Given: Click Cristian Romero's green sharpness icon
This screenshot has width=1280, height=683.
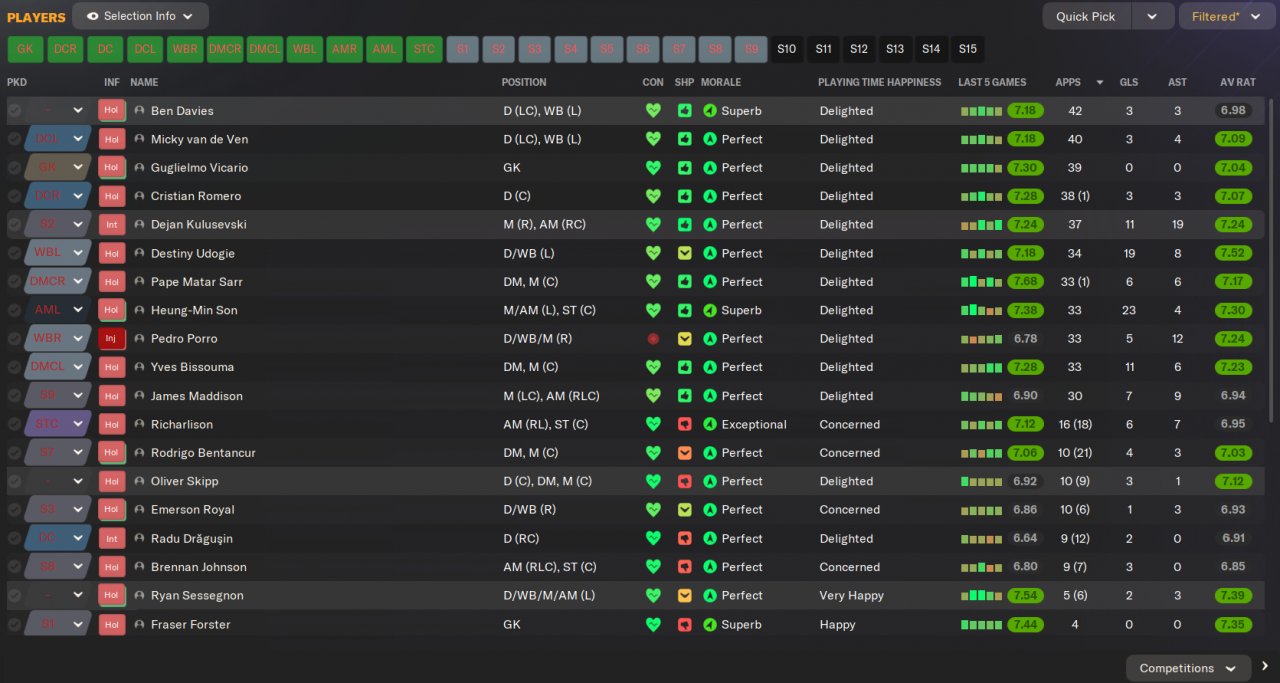Looking at the screenshot, I should (685, 196).
